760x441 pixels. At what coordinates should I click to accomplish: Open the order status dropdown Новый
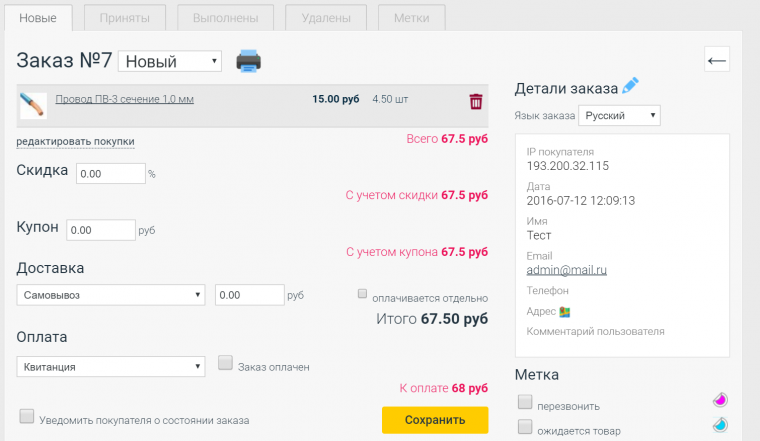pos(170,62)
